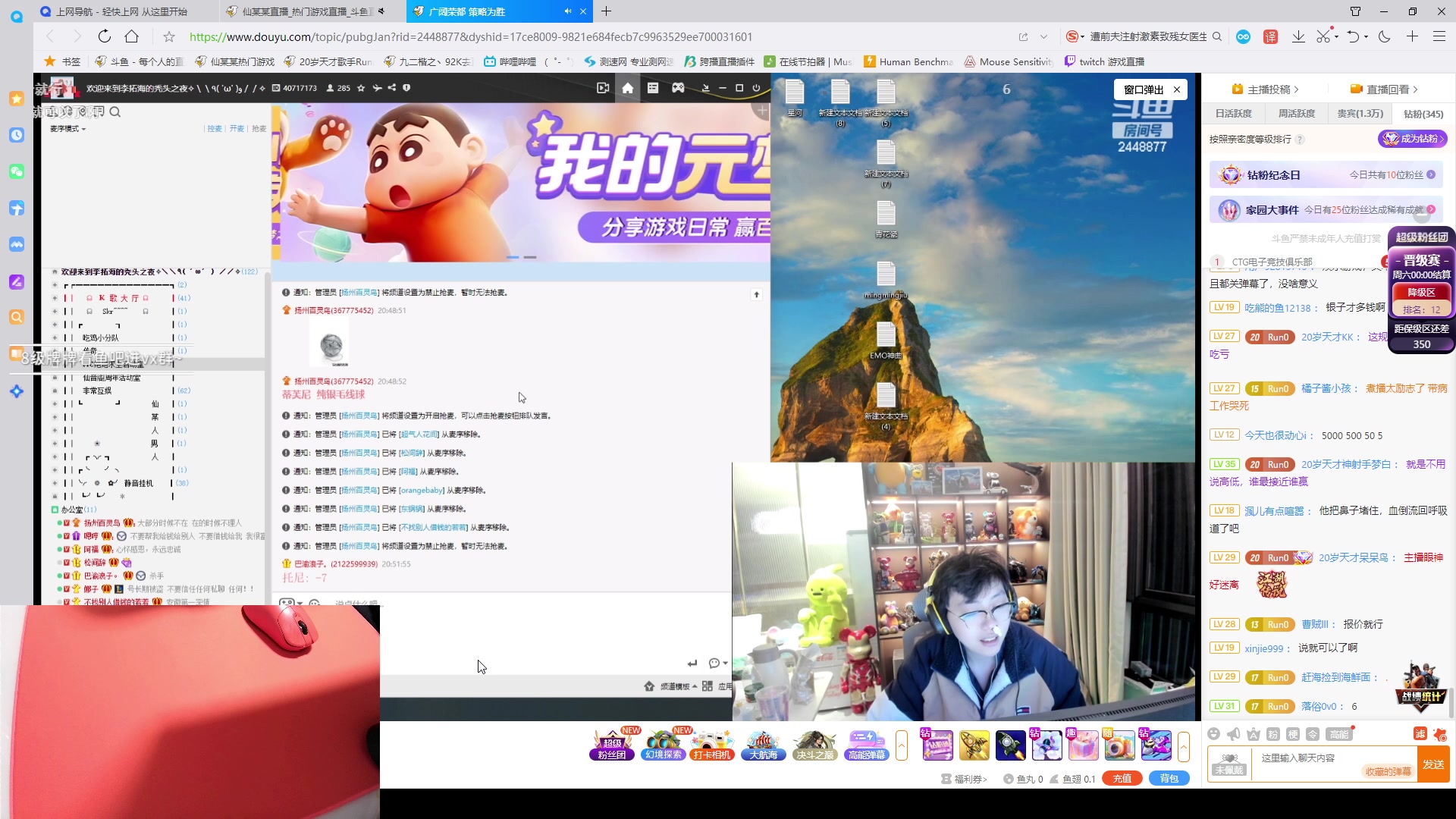
Task: Toggle the 梗 meme chat filter
Action: click(x=1292, y=734)
